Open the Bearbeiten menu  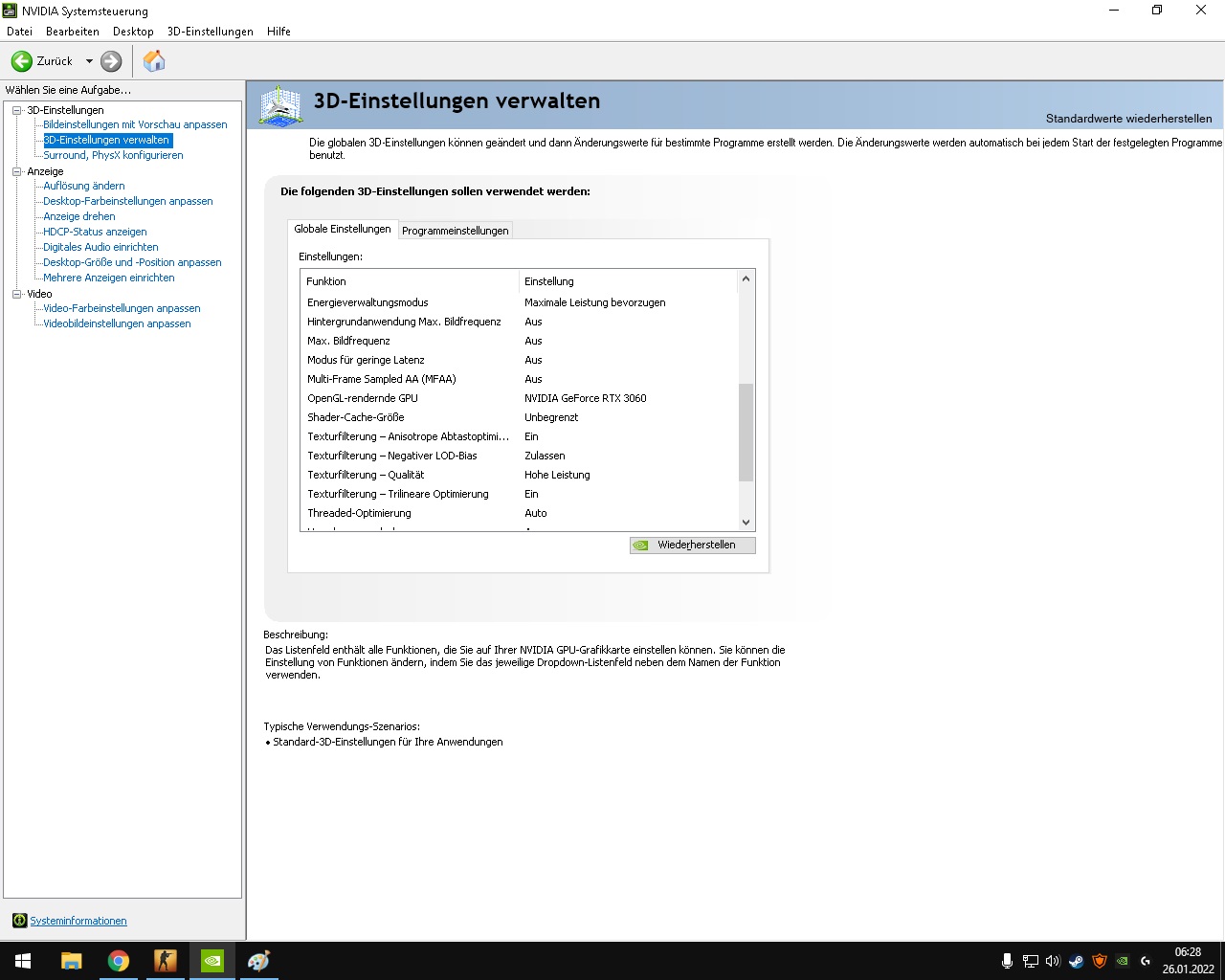(x=73, y=32)
